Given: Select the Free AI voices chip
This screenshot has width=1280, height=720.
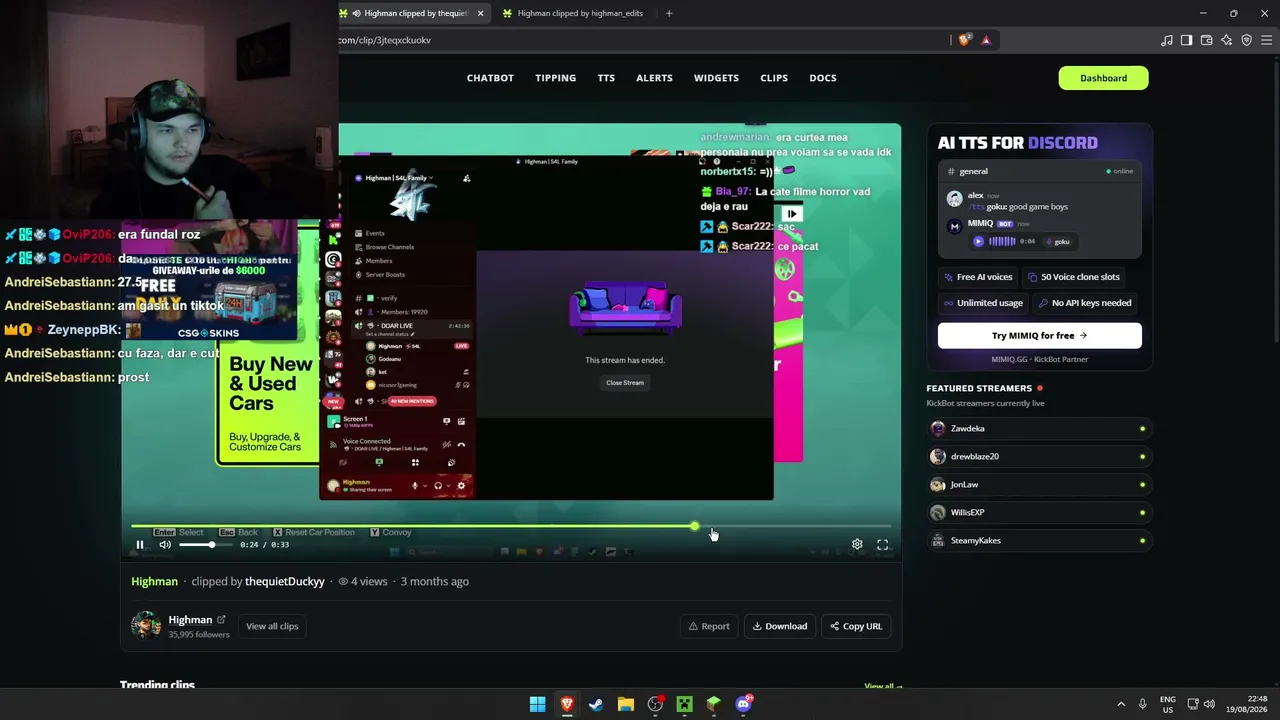Looking at the screenshot, I should pyautogui.click(x=978, y=277).
